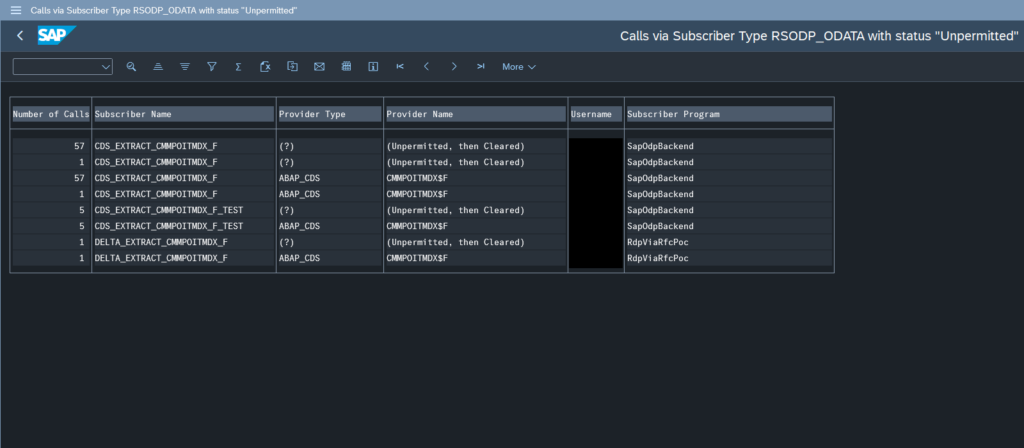Go to the previous page
Viewport: 1024px width, 448px height.
point(426,67)
